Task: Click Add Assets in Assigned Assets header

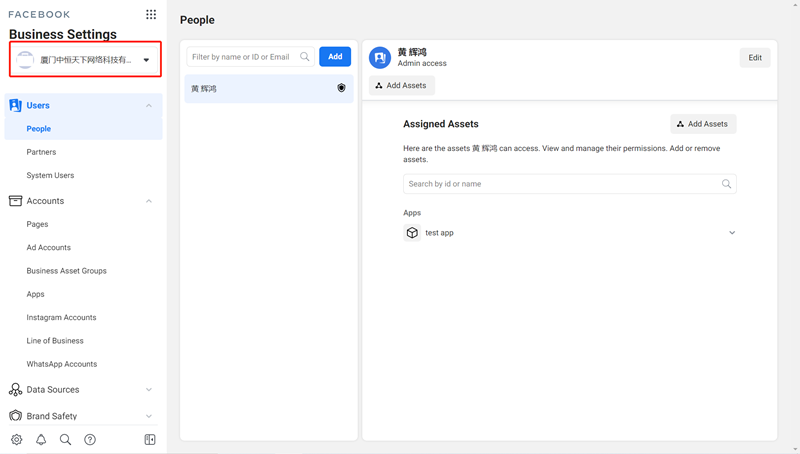Action: coord(703,124)
